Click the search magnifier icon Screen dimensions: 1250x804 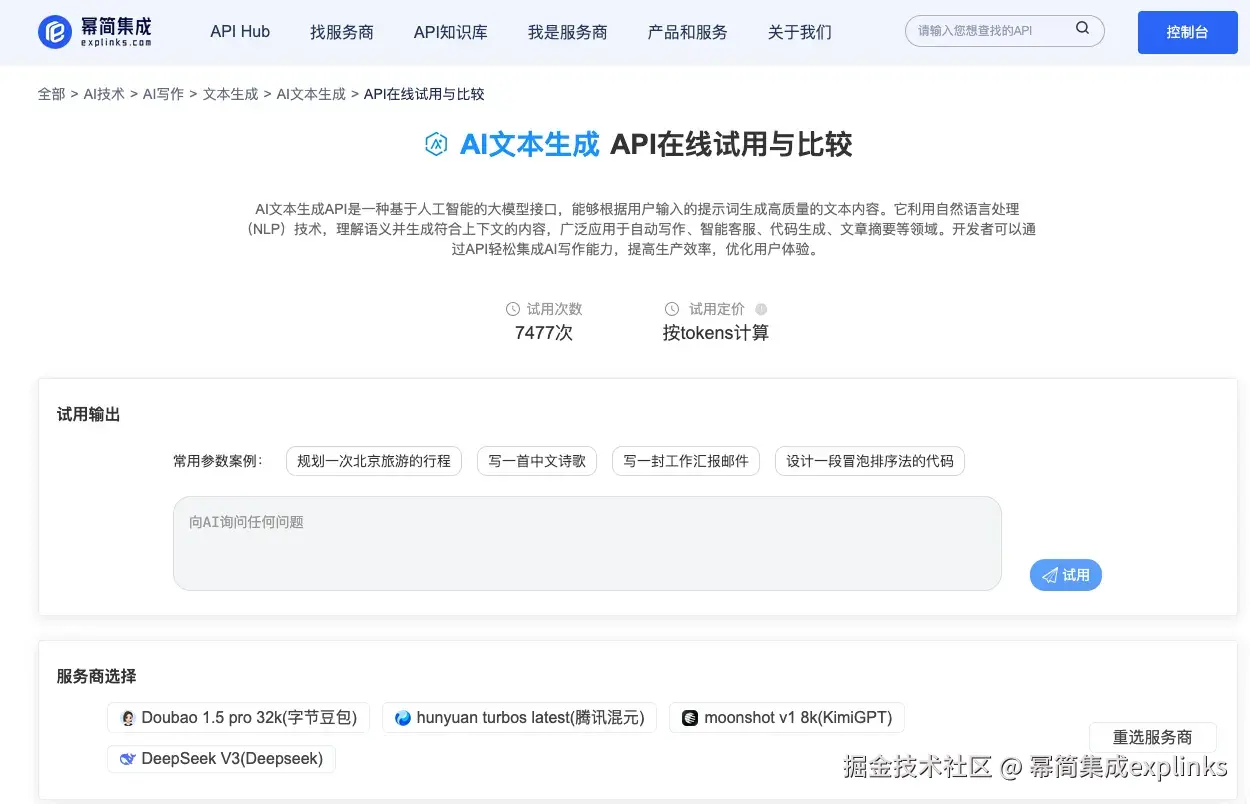[1083, 29]
